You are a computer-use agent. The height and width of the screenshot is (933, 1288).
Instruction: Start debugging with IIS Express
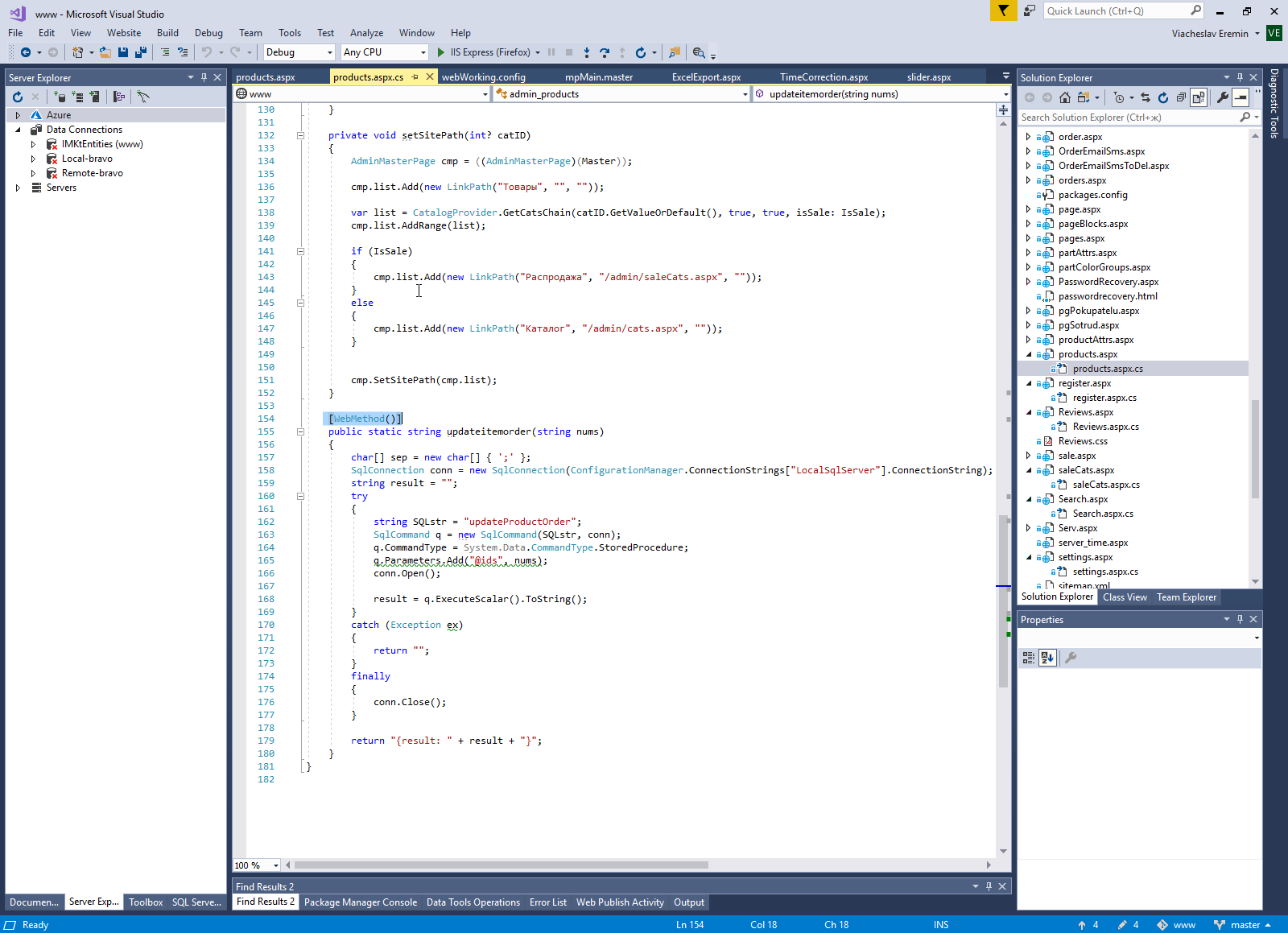441,52
